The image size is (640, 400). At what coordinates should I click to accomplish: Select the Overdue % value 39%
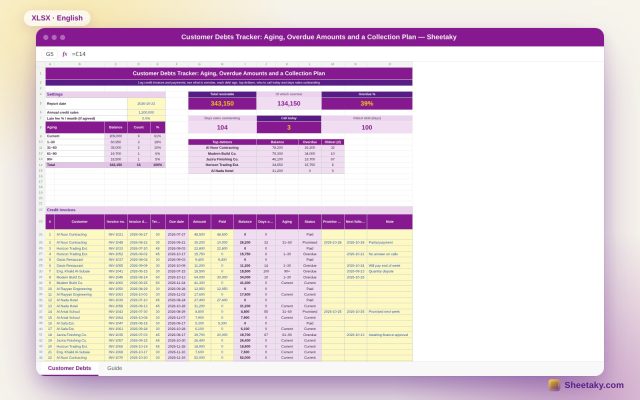[367, 104]
